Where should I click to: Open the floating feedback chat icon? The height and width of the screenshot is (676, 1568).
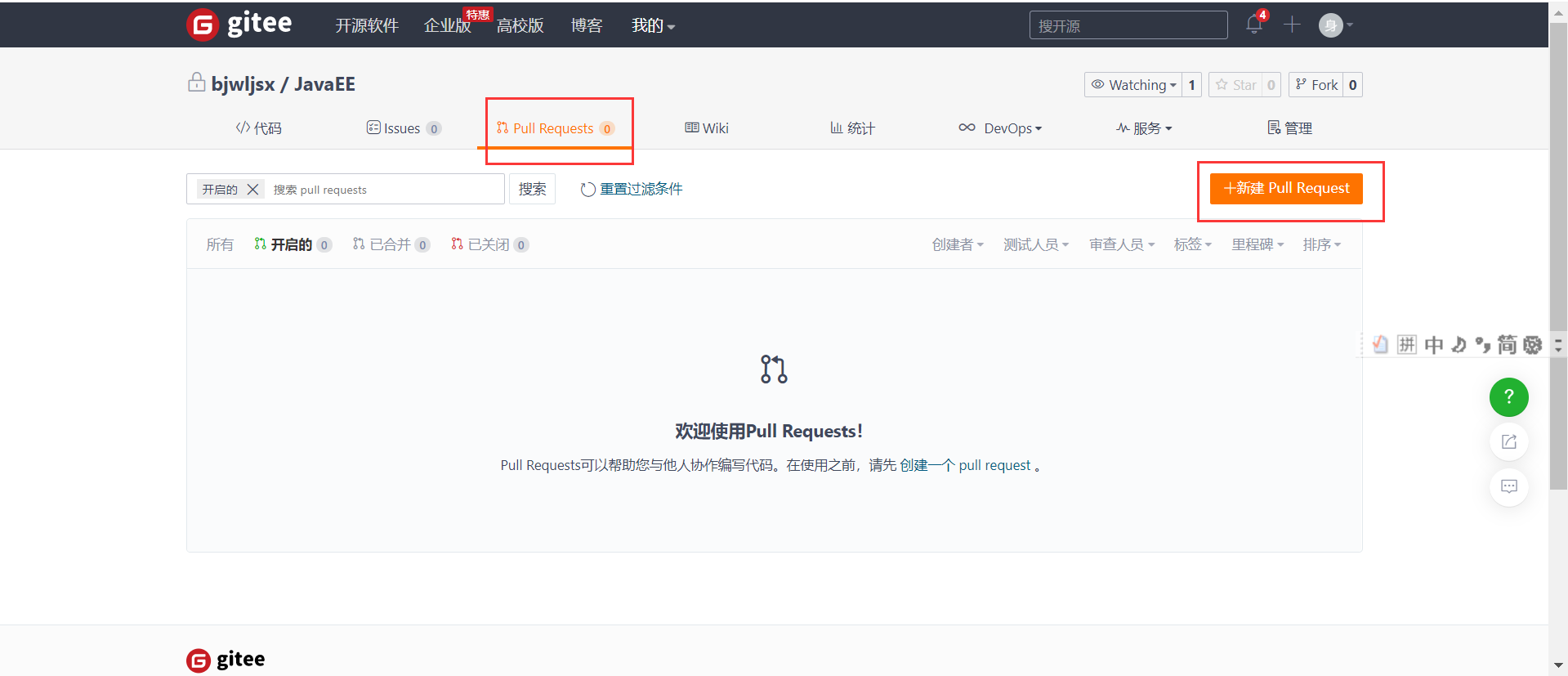pos(1509,486)
